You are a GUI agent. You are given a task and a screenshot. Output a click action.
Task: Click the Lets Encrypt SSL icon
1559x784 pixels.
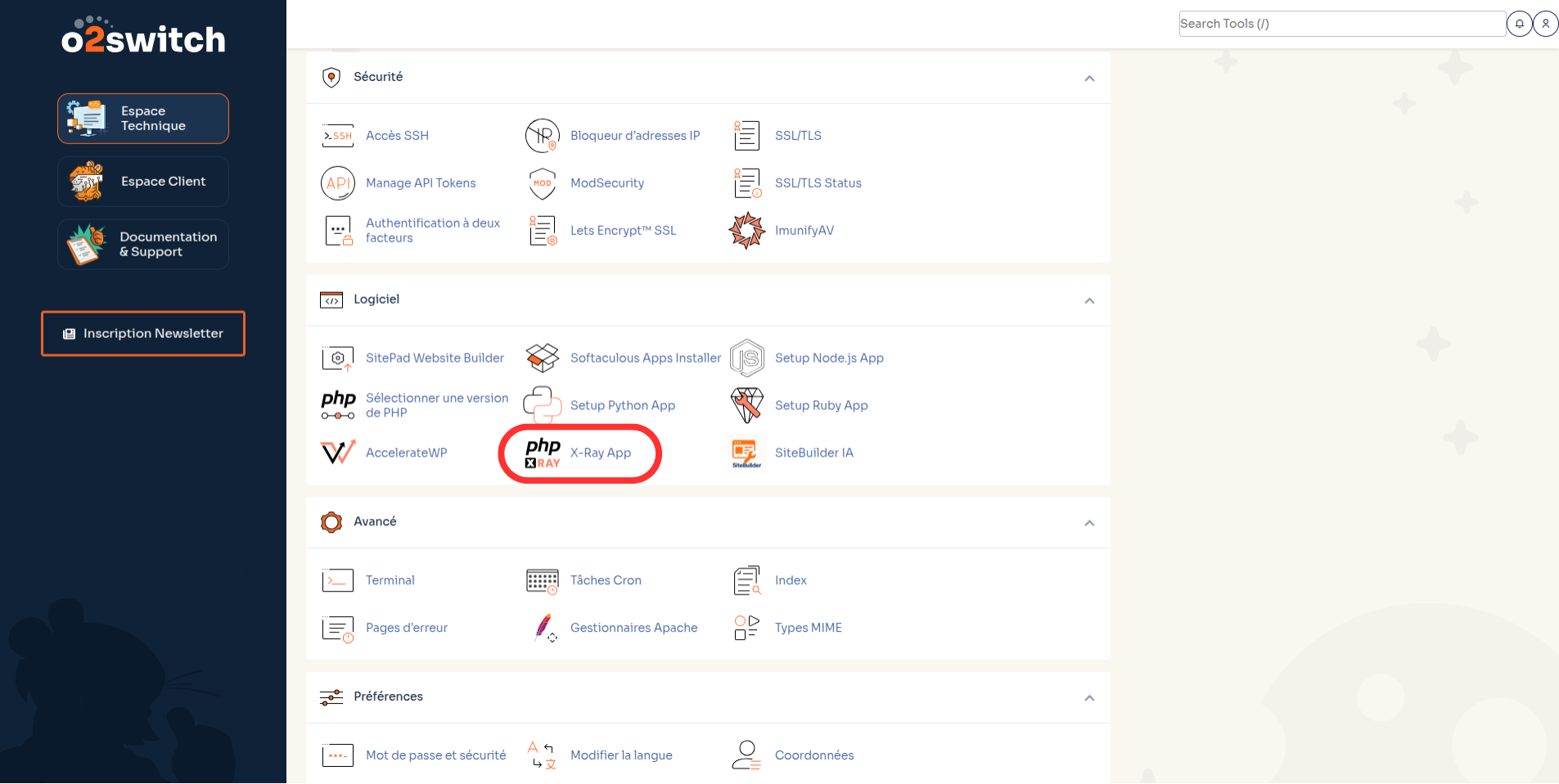(542, 231)
